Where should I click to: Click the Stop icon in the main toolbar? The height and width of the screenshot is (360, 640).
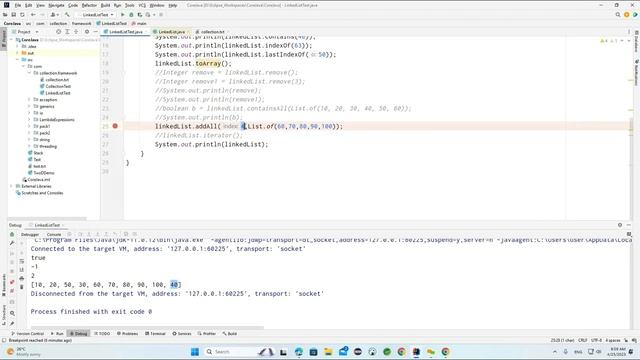coord(161,15)
